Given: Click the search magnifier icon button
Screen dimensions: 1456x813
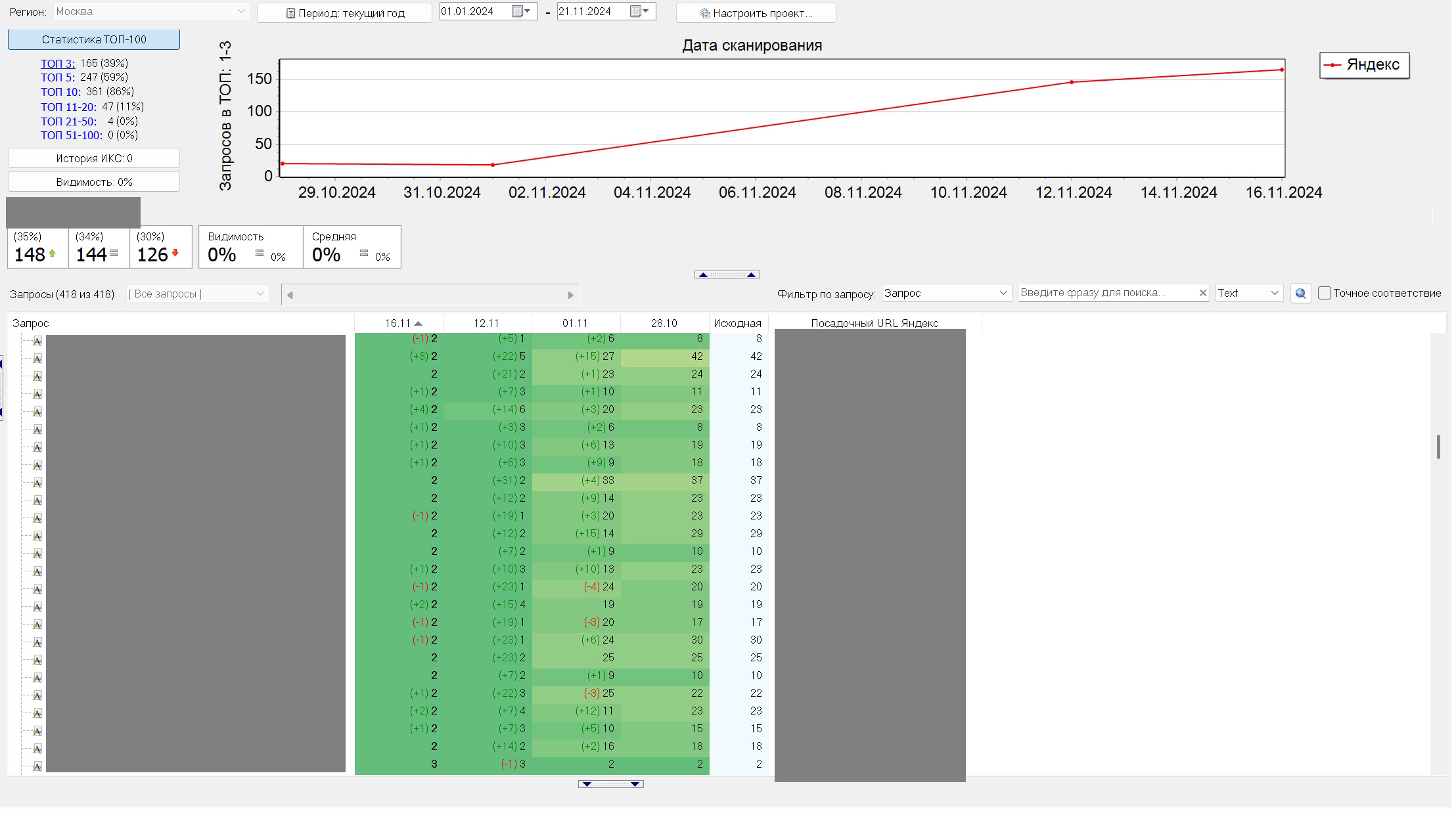Looking at the screenshot, I should coord(1300,294).
